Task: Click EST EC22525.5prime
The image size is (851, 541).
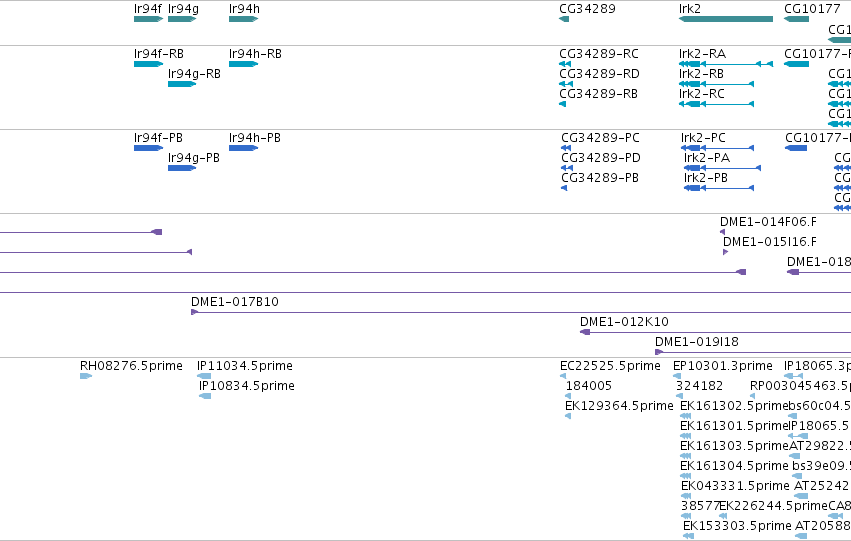Action: tap(563, 376)
